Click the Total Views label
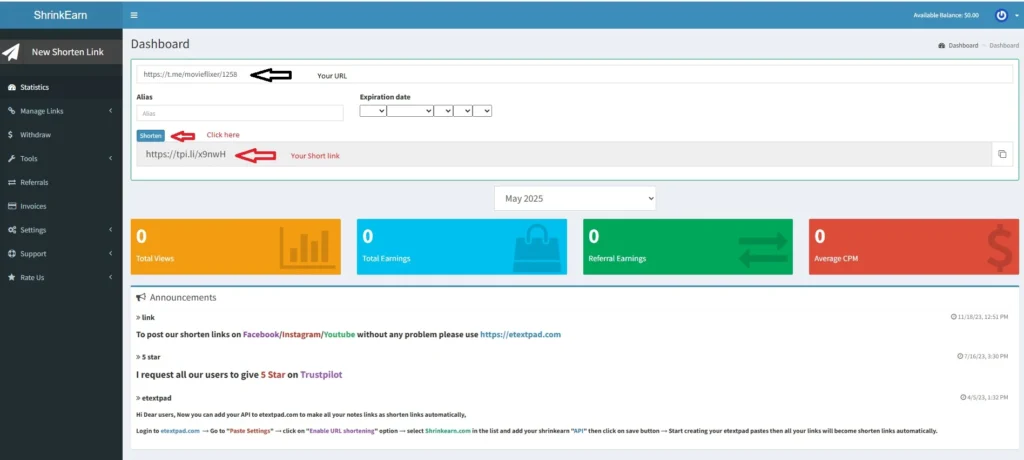Screen dimensions: 1024x460 [155, 258]
